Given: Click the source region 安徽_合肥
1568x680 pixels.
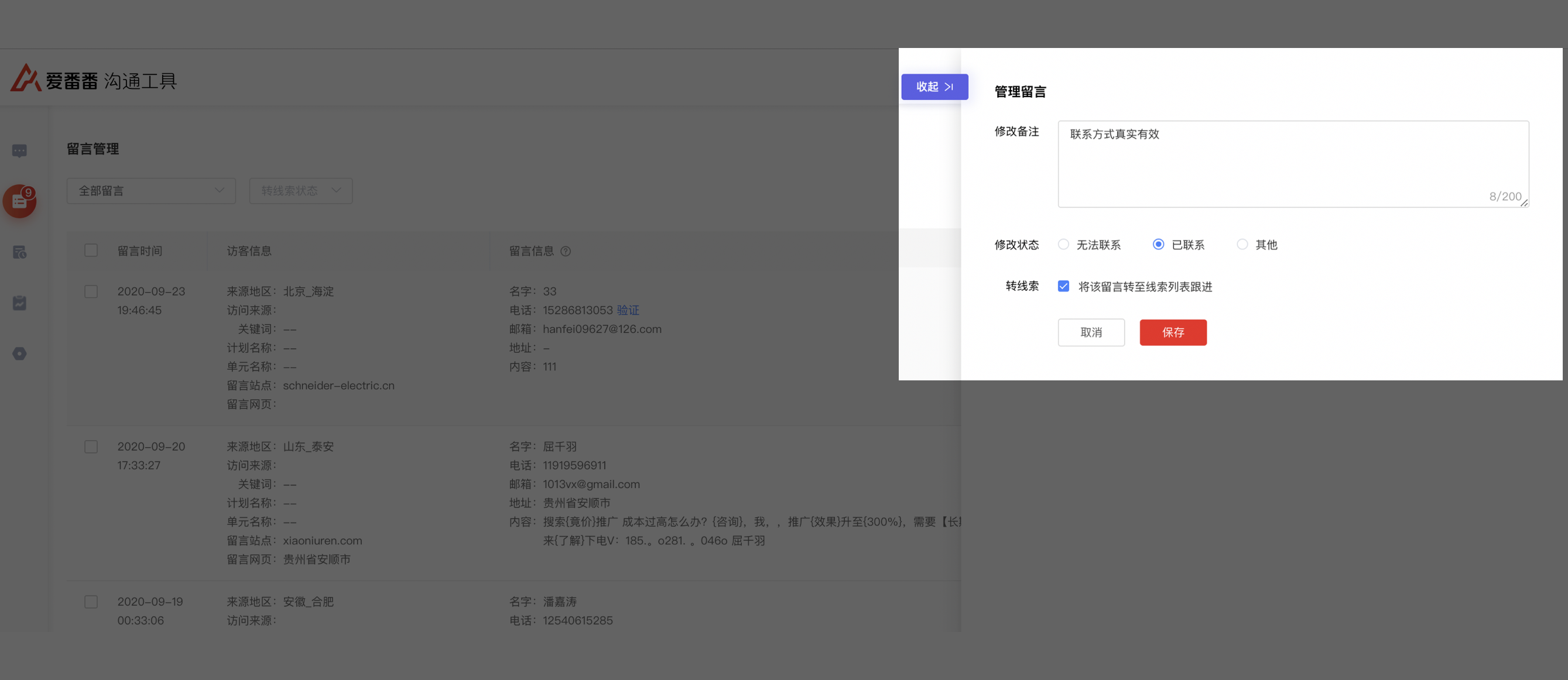Looking at the screenshot, I should [308, 602].
